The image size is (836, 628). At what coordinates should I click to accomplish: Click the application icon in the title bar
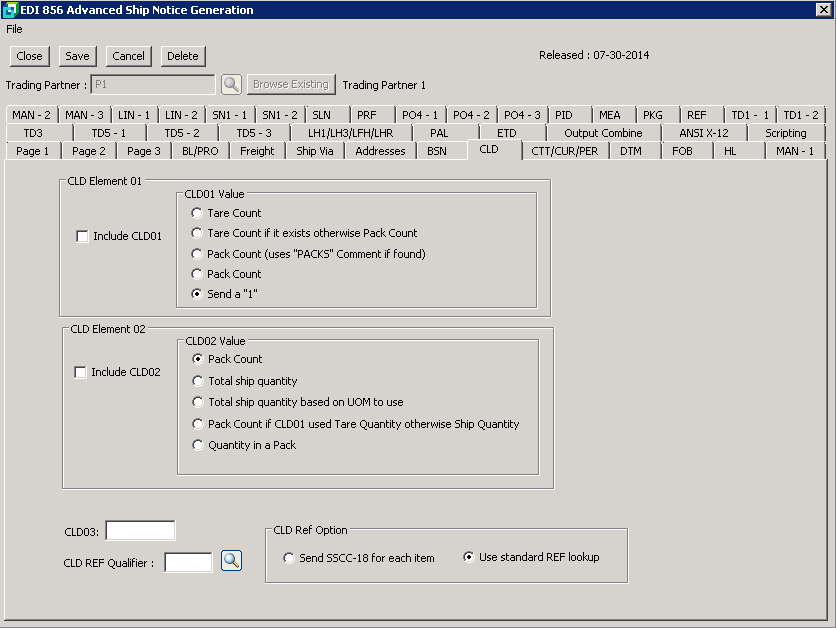[10, 10]
